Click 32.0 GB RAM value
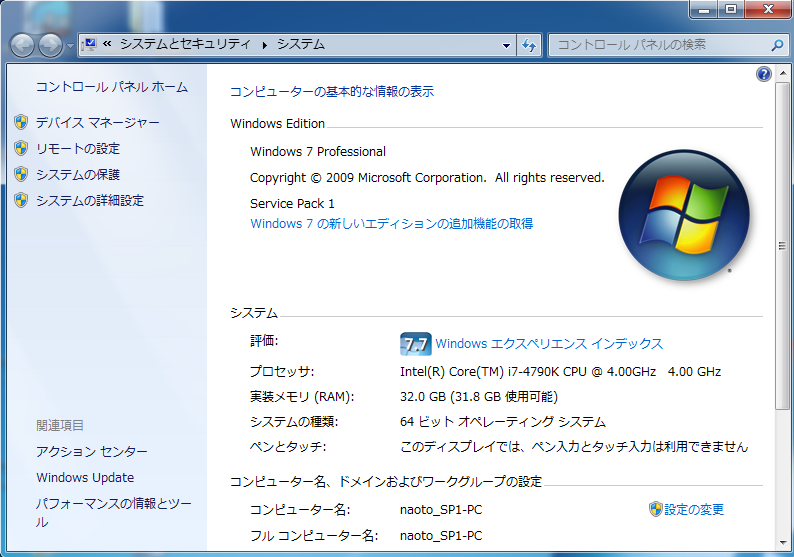The width and height of the screenshot is (794, 557). click(479, 396)
